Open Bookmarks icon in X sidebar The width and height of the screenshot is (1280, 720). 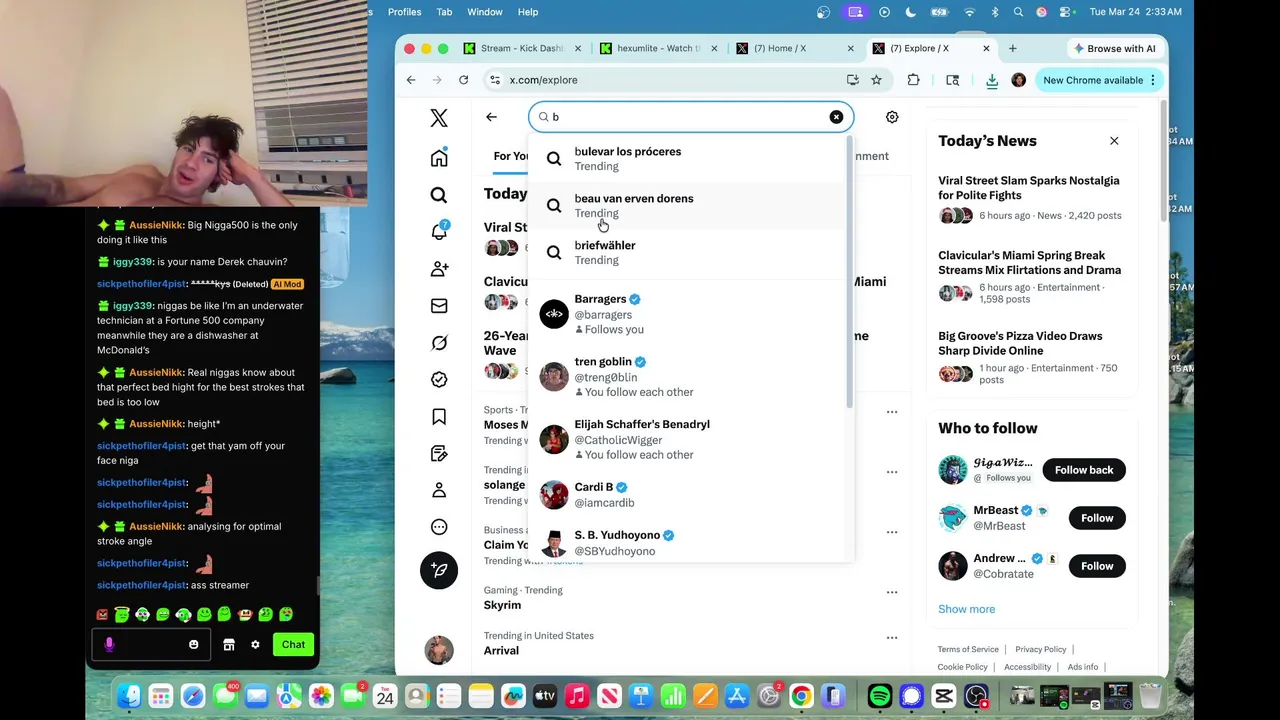[x=439, y=417]
